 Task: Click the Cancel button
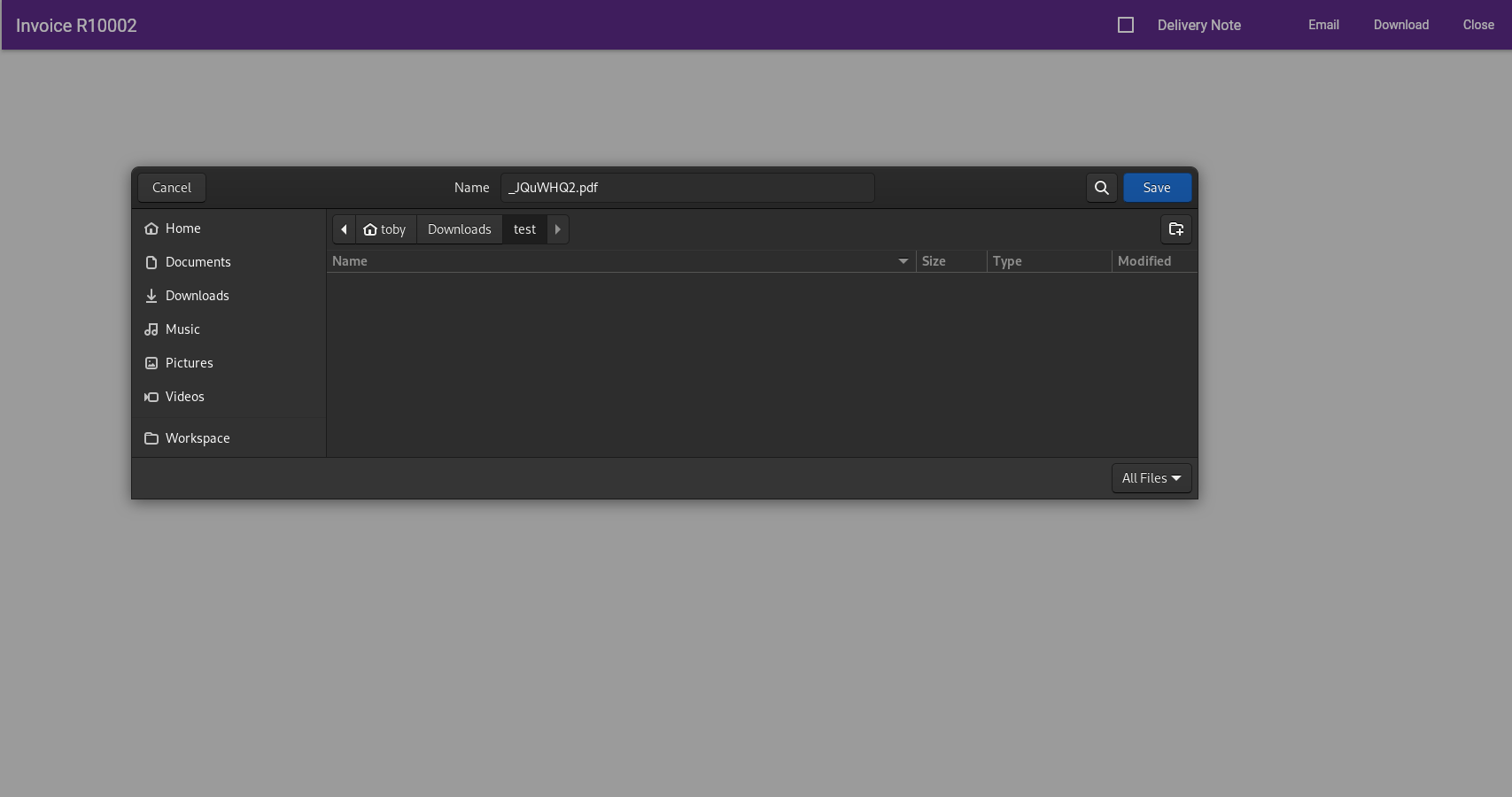(x=171, y=188)
